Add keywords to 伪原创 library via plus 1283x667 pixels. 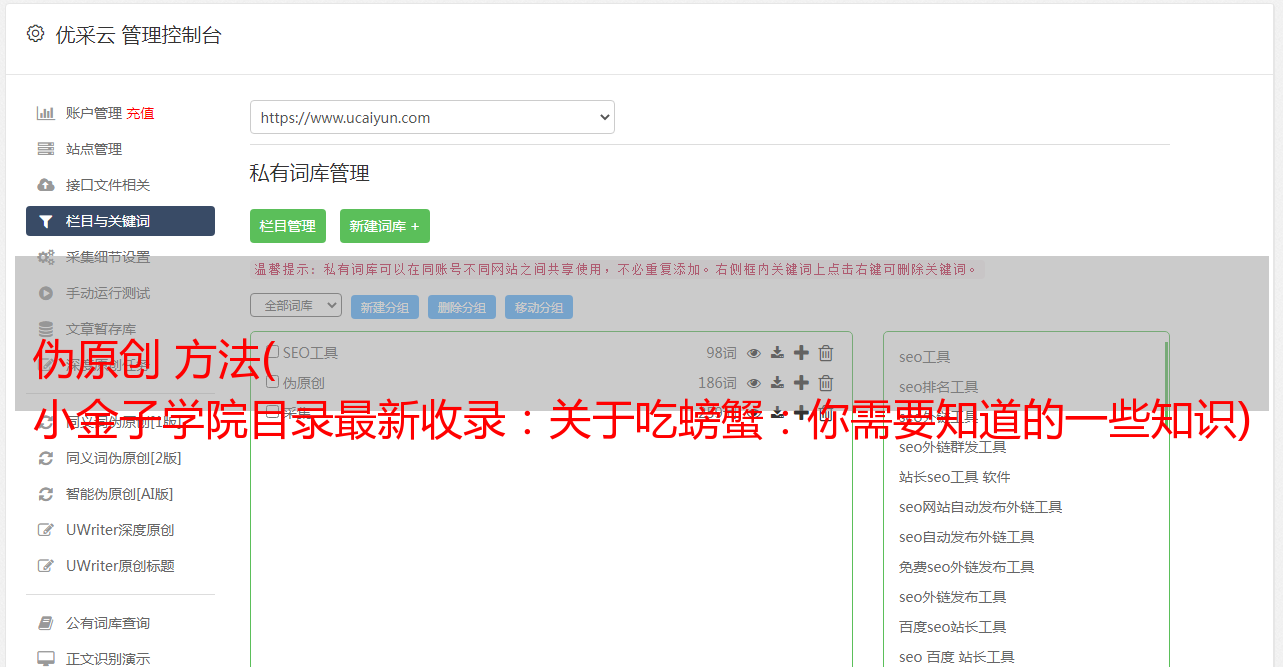pos(801,383)
